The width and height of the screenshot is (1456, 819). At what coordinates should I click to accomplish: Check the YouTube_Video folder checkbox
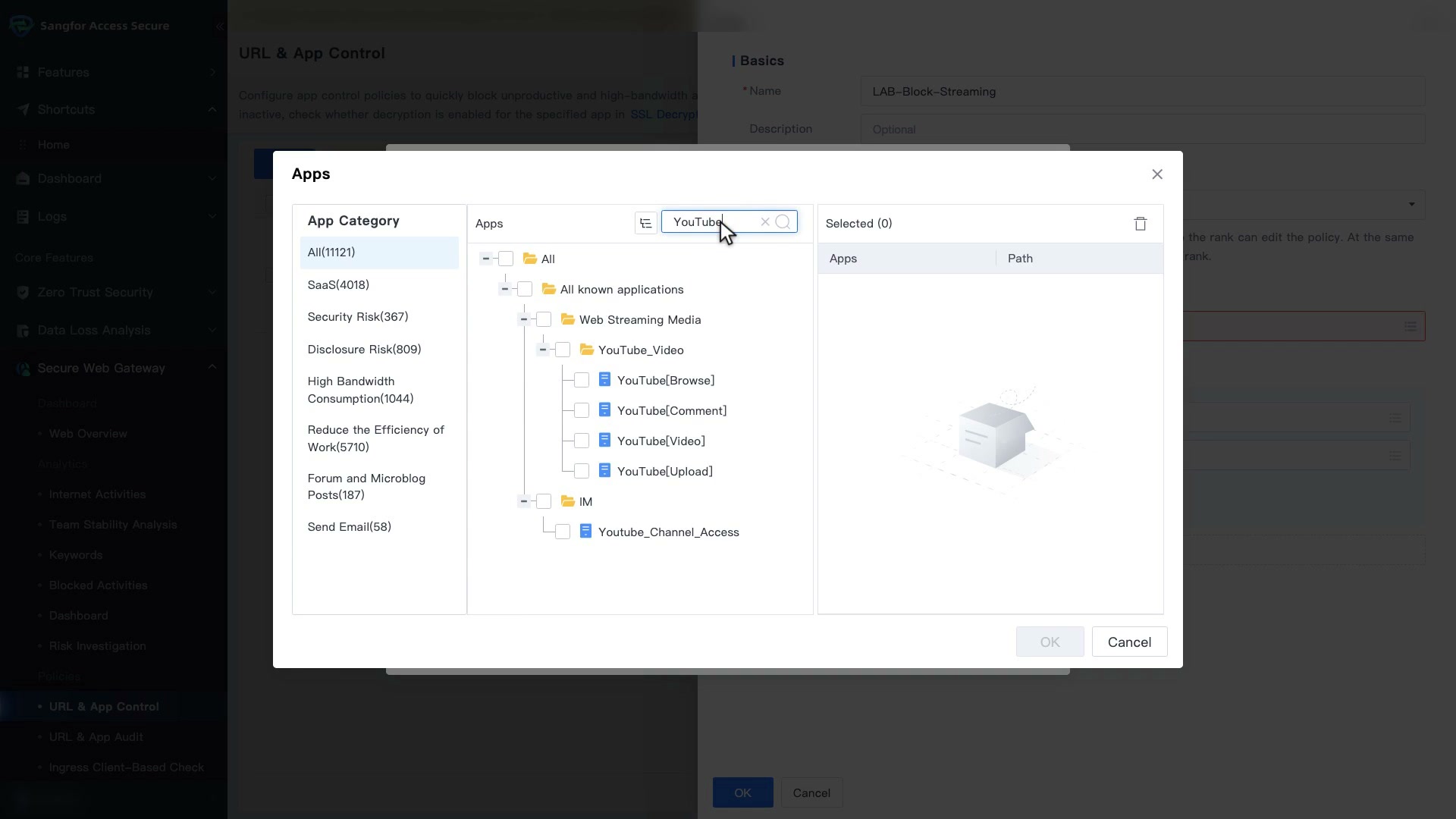click(x=563, y=350)
